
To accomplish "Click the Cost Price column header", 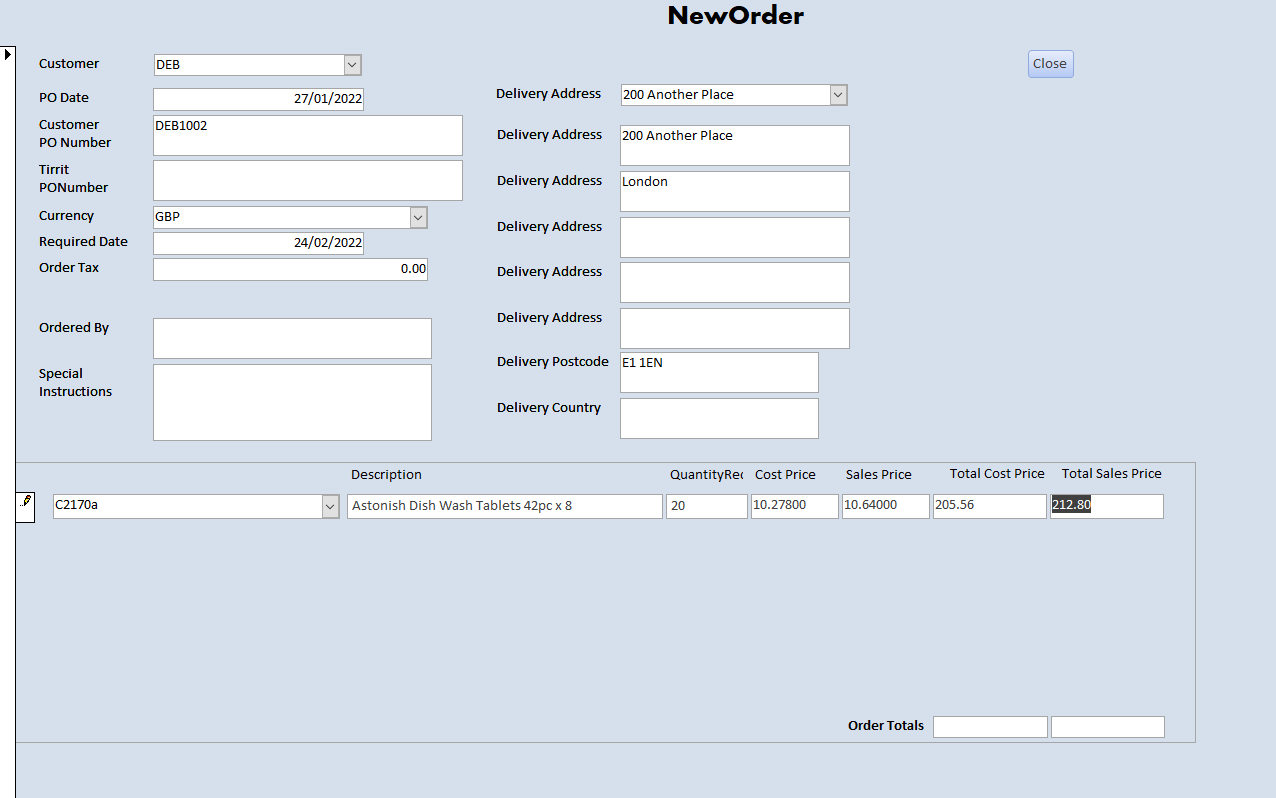I will [x=785, y=475].
